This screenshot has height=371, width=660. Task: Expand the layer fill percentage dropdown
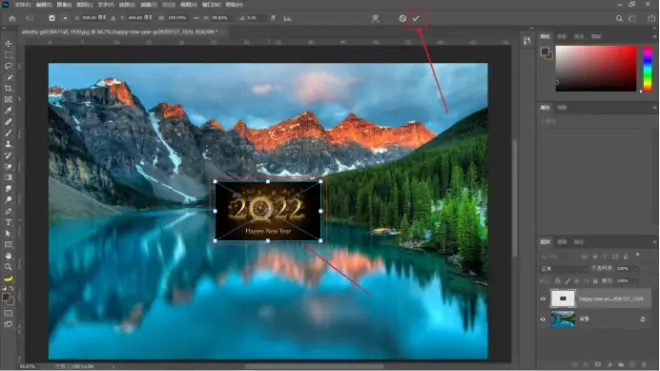pos(635,281)
